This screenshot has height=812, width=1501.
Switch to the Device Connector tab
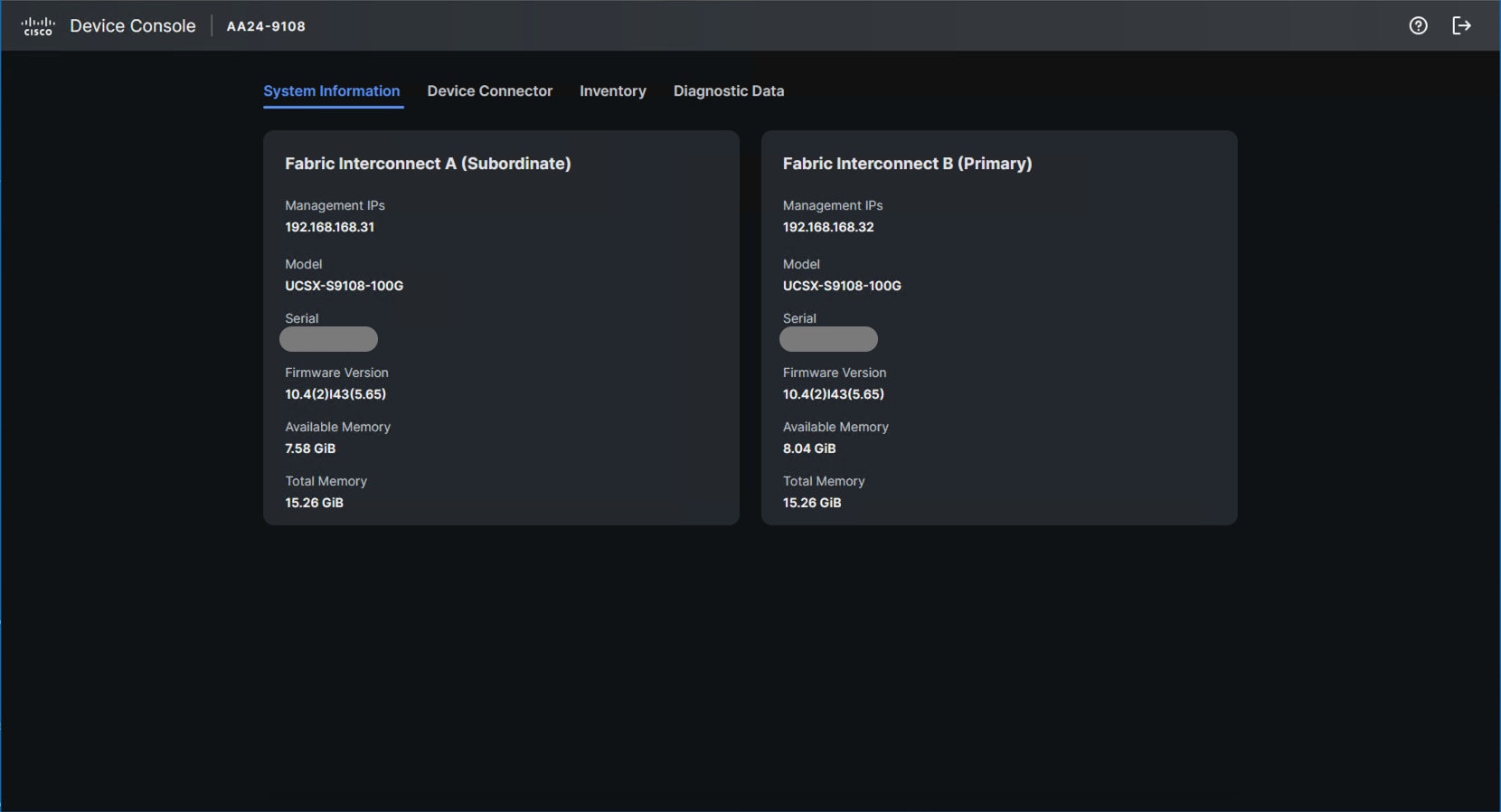pyautogui.click(x=489, y=91)
